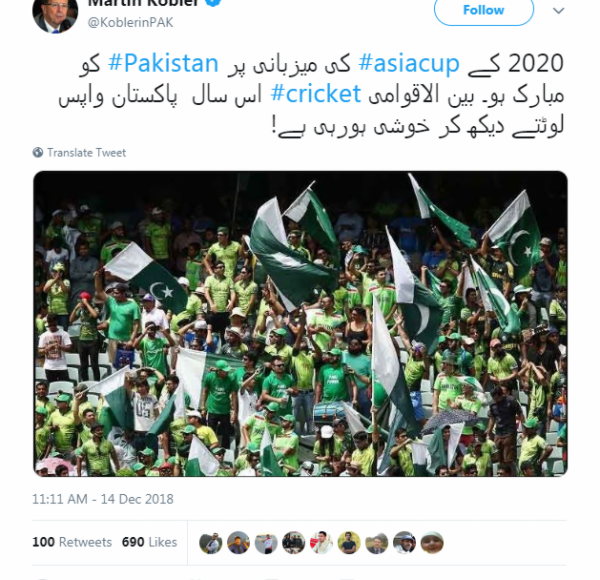View the 690 Likes list
This screenshot has height=580, width=600.
point(149,542)
